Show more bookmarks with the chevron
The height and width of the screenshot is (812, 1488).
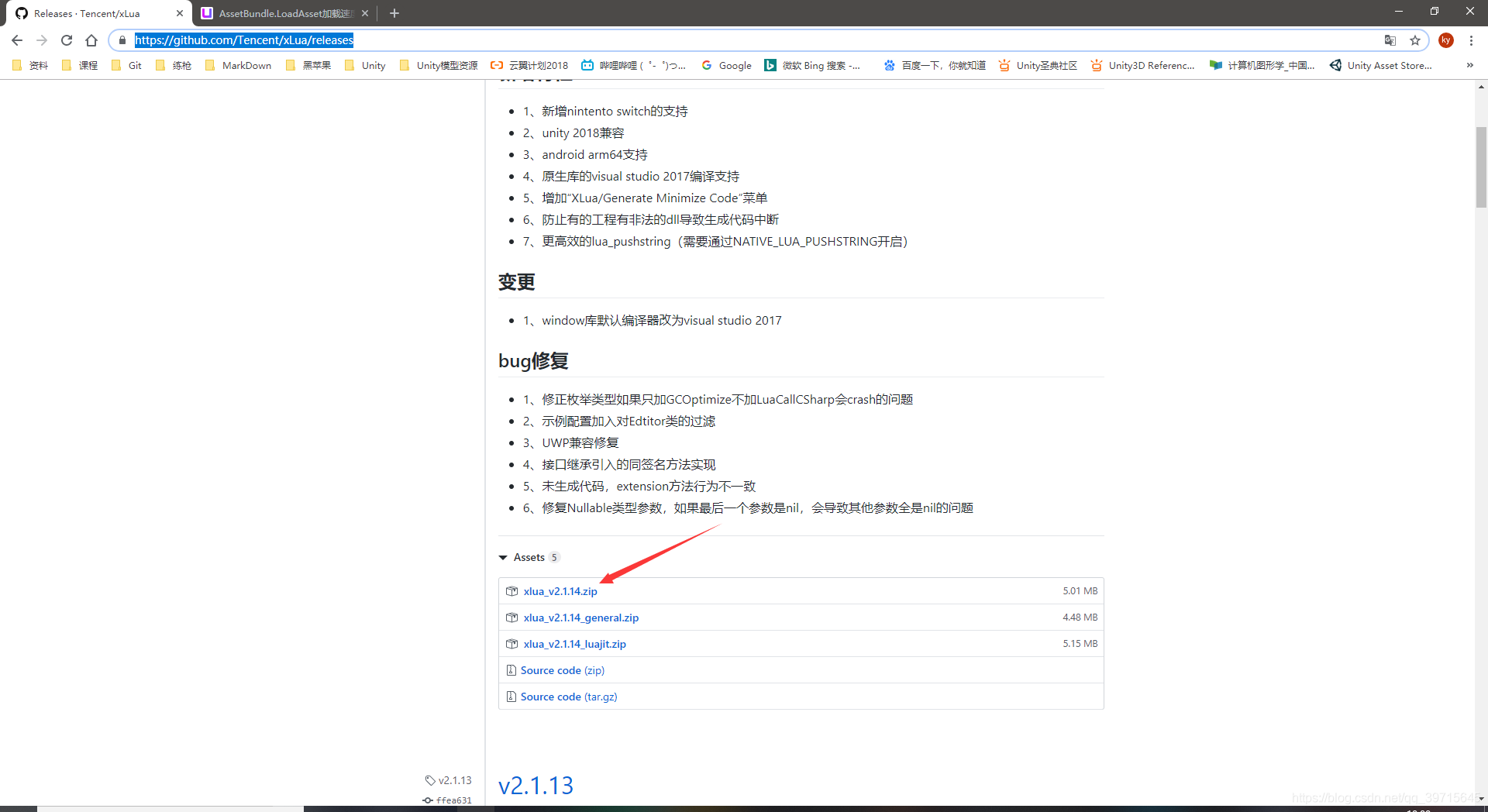[1469, 65]
